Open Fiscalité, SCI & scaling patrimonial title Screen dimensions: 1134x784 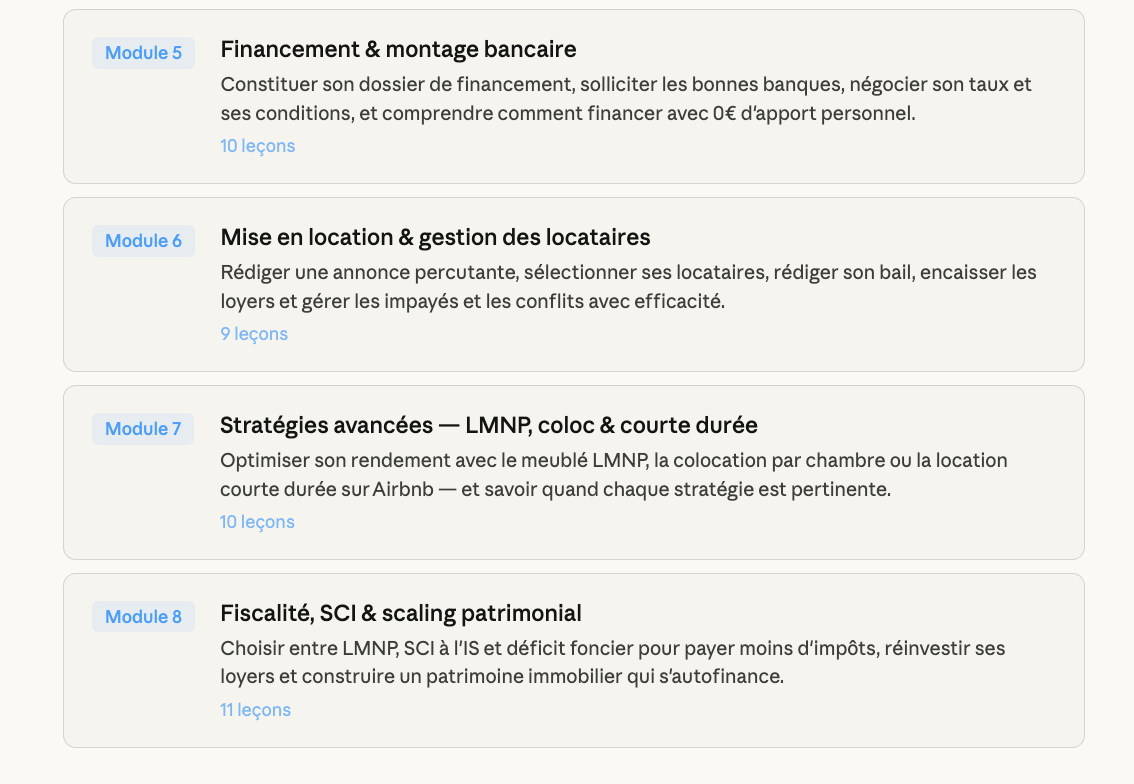tap(400, 613)
